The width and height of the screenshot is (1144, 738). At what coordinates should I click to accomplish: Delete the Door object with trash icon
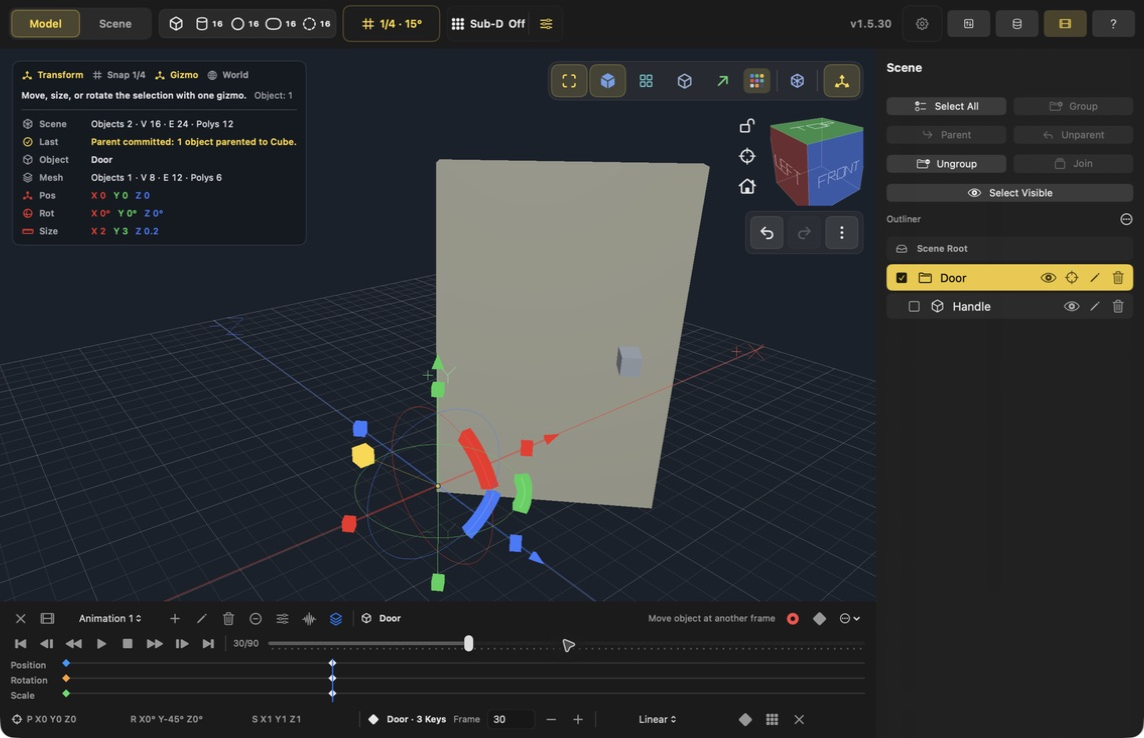1118,278
